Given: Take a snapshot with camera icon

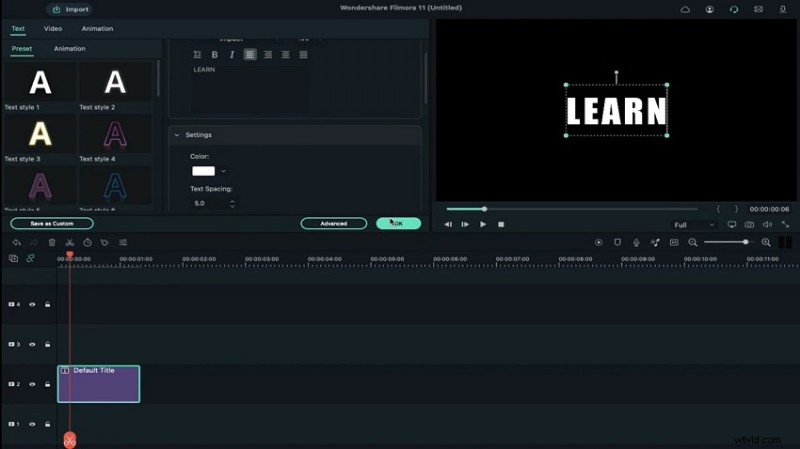Looking at the screenshot, I should [x=749, y=224].
